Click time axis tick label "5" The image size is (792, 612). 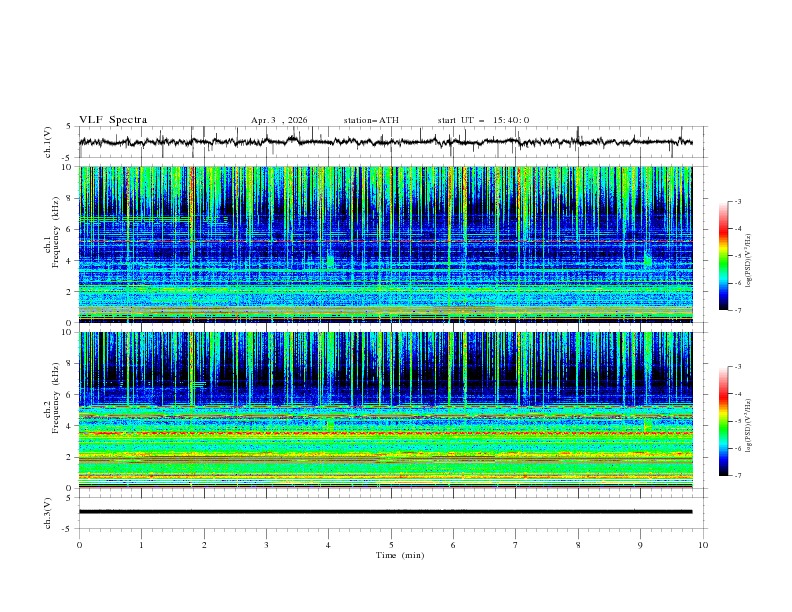click(x=391, y=545)
